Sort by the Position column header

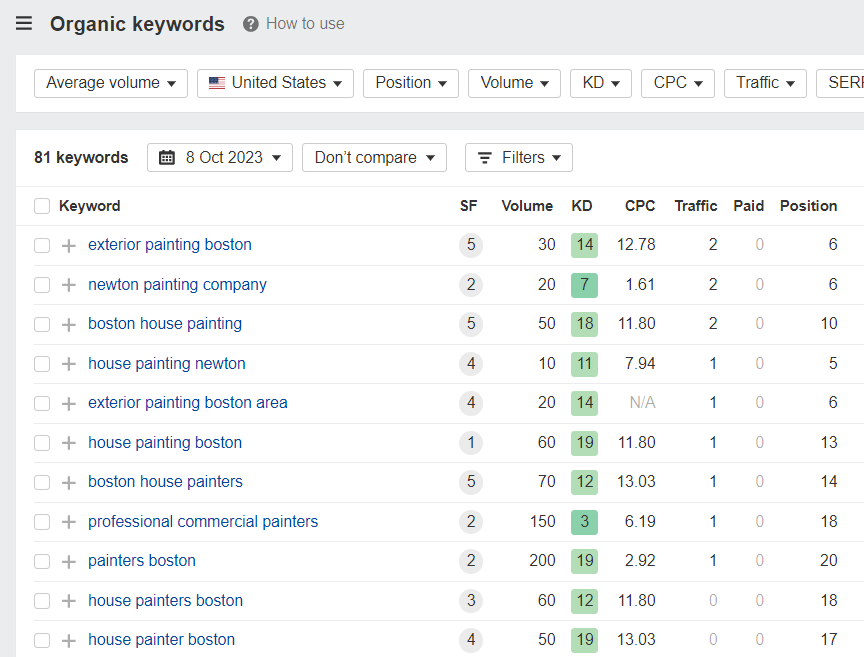808,206
